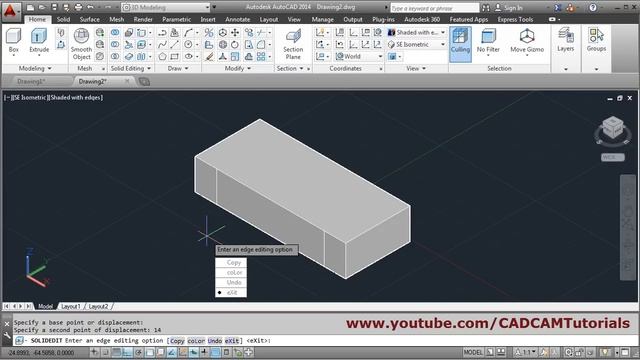Click the customization wrench beside command line

click(7, 336)
